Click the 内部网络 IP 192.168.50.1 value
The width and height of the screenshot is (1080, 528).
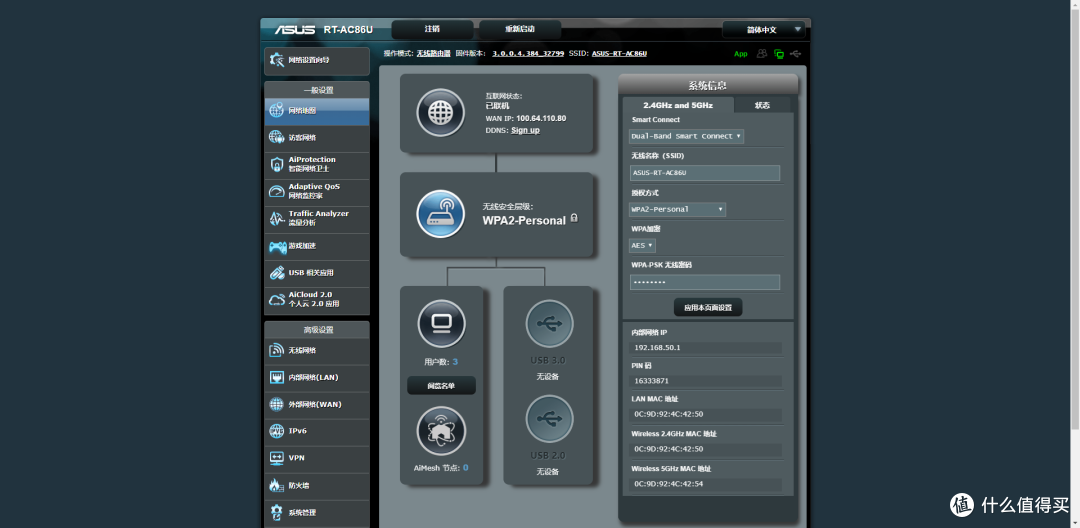(x=706, y=348)
